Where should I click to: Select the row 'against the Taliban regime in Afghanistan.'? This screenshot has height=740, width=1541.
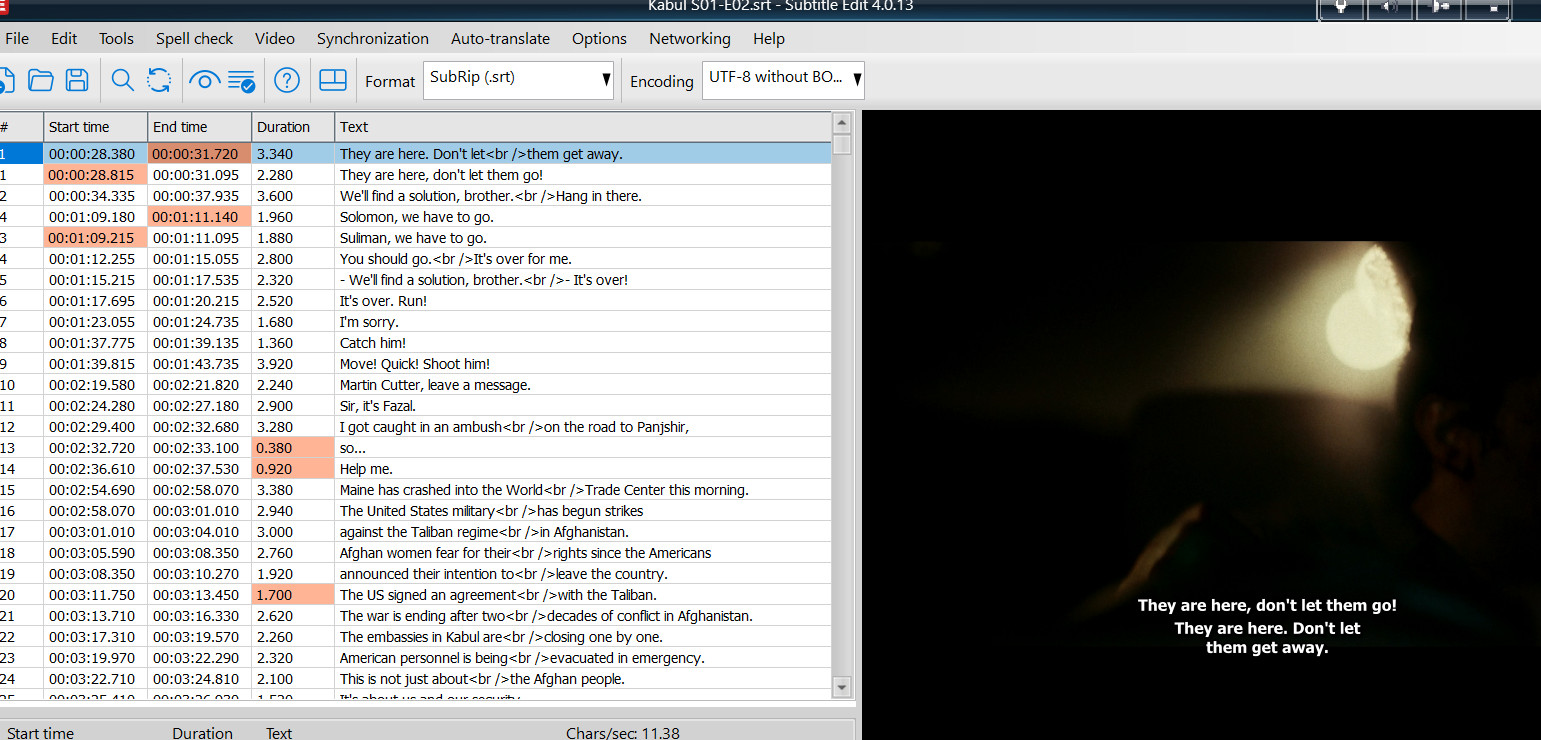[416, 532]
